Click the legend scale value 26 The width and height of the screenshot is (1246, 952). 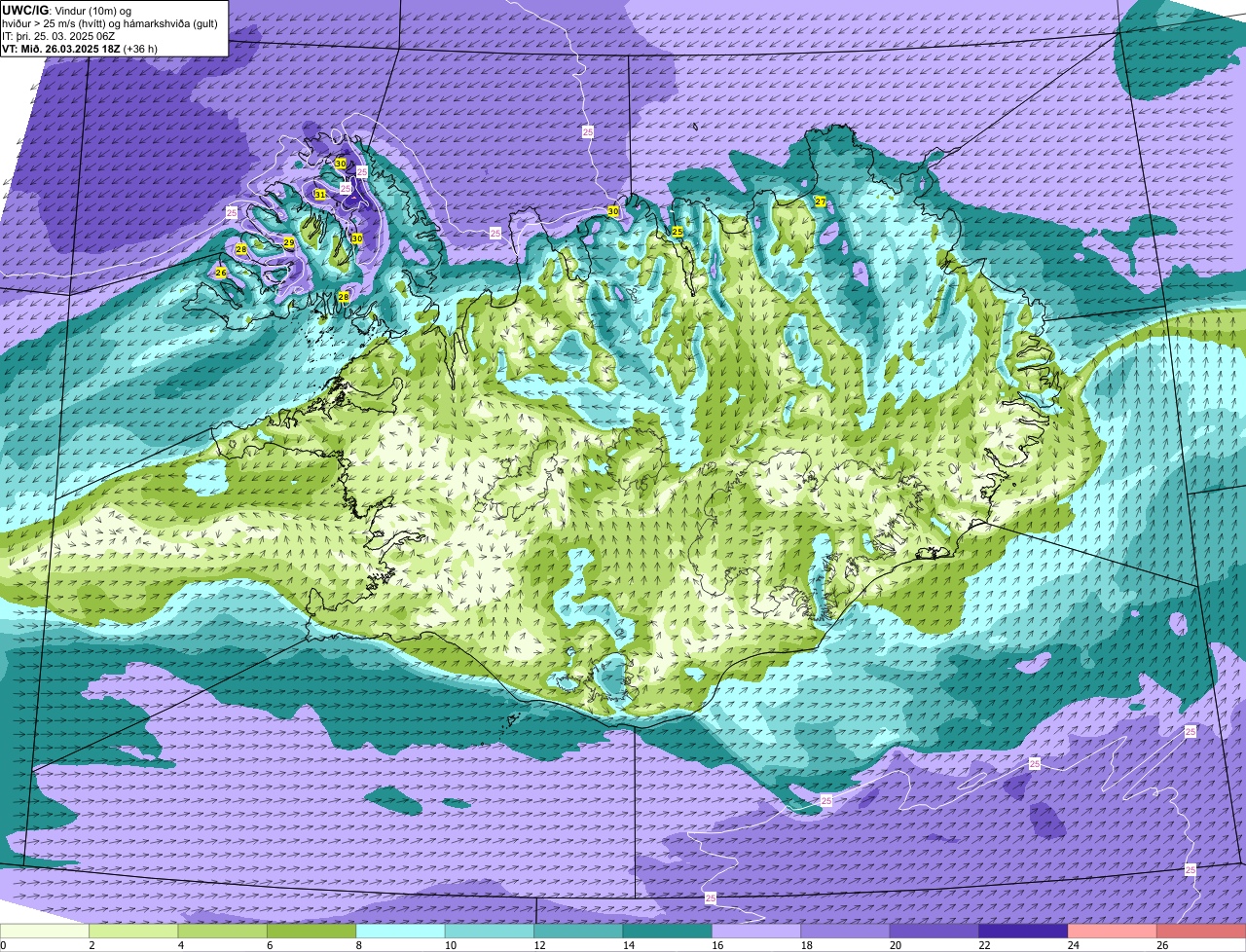1161,945
